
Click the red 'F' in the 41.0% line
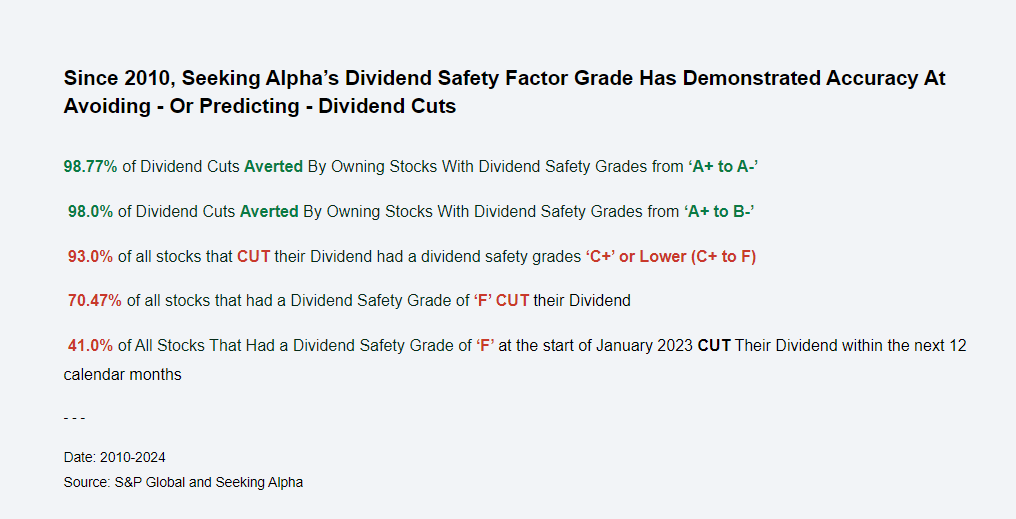coord(485,345)
